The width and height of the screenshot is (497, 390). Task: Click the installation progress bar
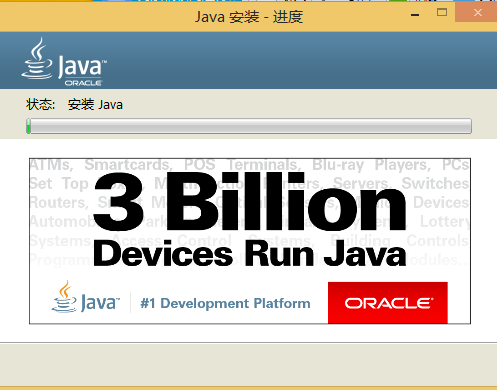249,126
